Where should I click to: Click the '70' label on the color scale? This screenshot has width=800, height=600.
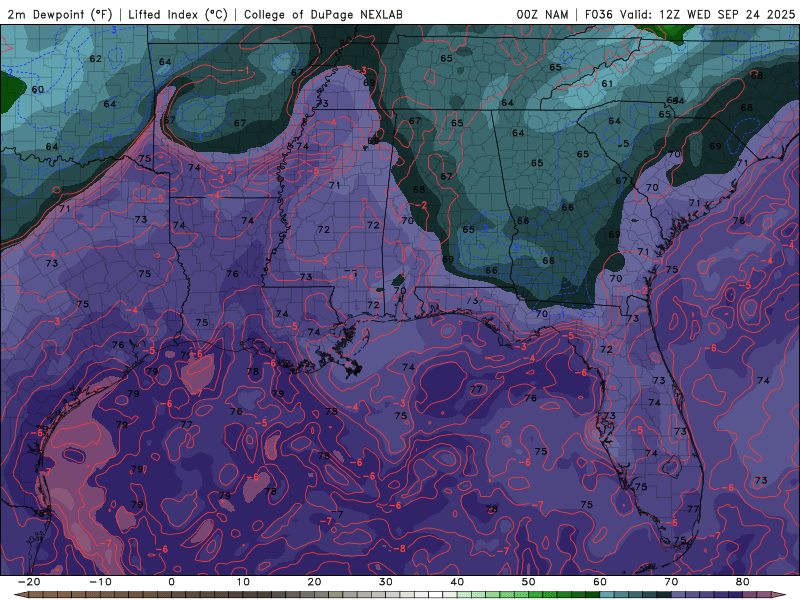tap(671, 582)
